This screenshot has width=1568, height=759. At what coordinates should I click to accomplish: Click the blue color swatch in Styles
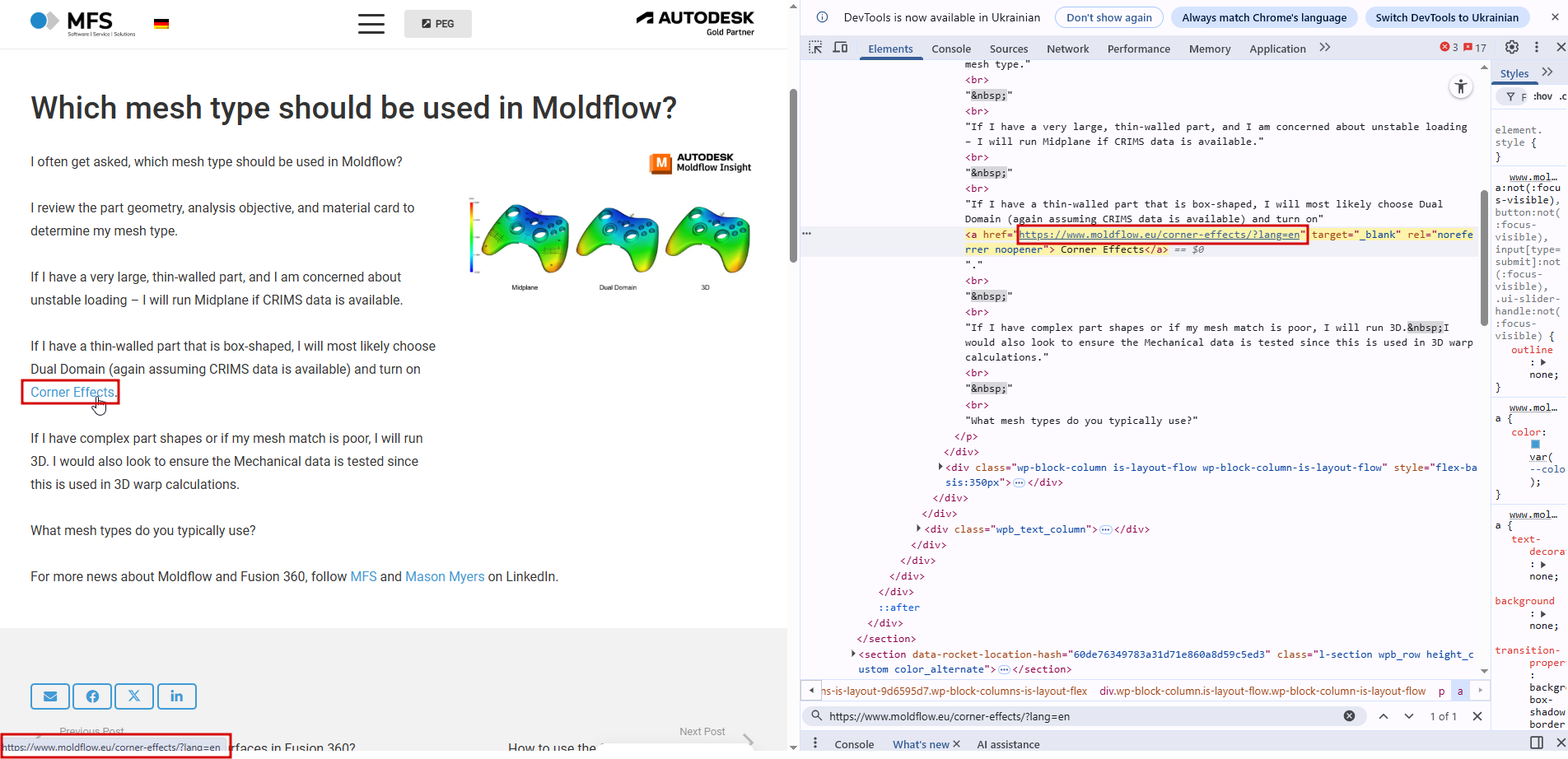(x=1535, y=445)
